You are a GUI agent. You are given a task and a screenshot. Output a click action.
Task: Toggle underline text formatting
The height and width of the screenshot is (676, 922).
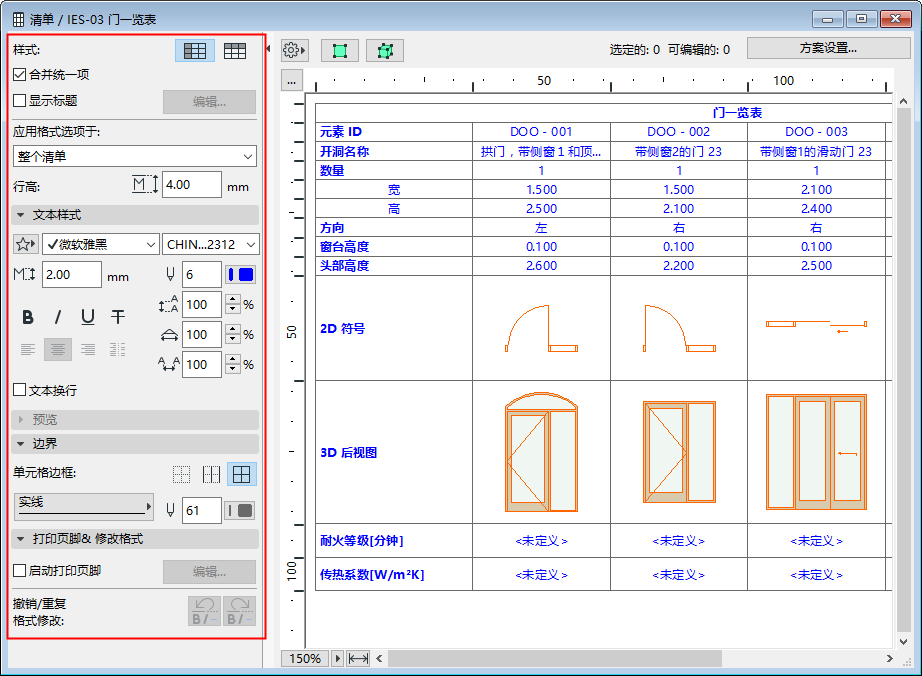pyautogui.click(x=88, y=317)
